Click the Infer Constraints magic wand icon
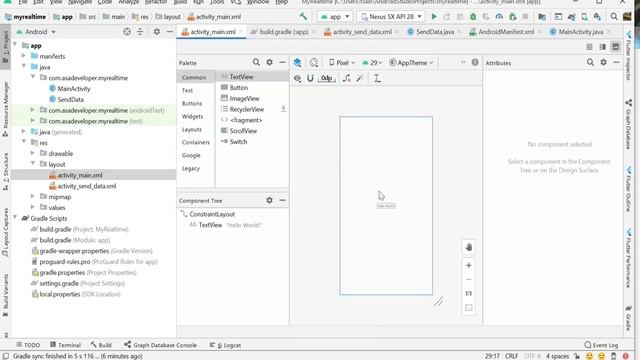The width and height of the screenshot is (640, 360). click(360, 78)
